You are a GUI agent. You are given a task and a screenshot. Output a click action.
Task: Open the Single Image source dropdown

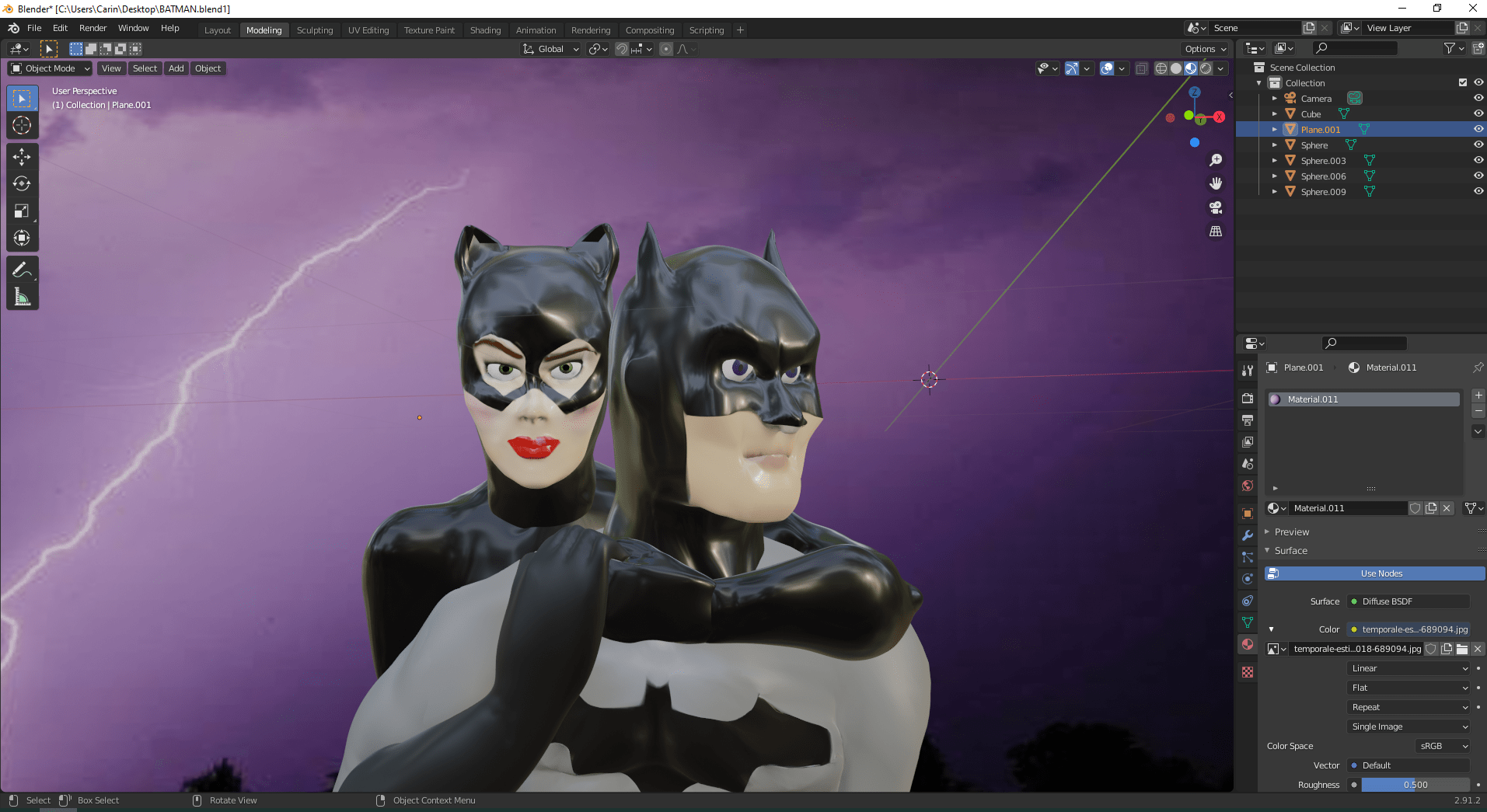tap(1408, 727)
